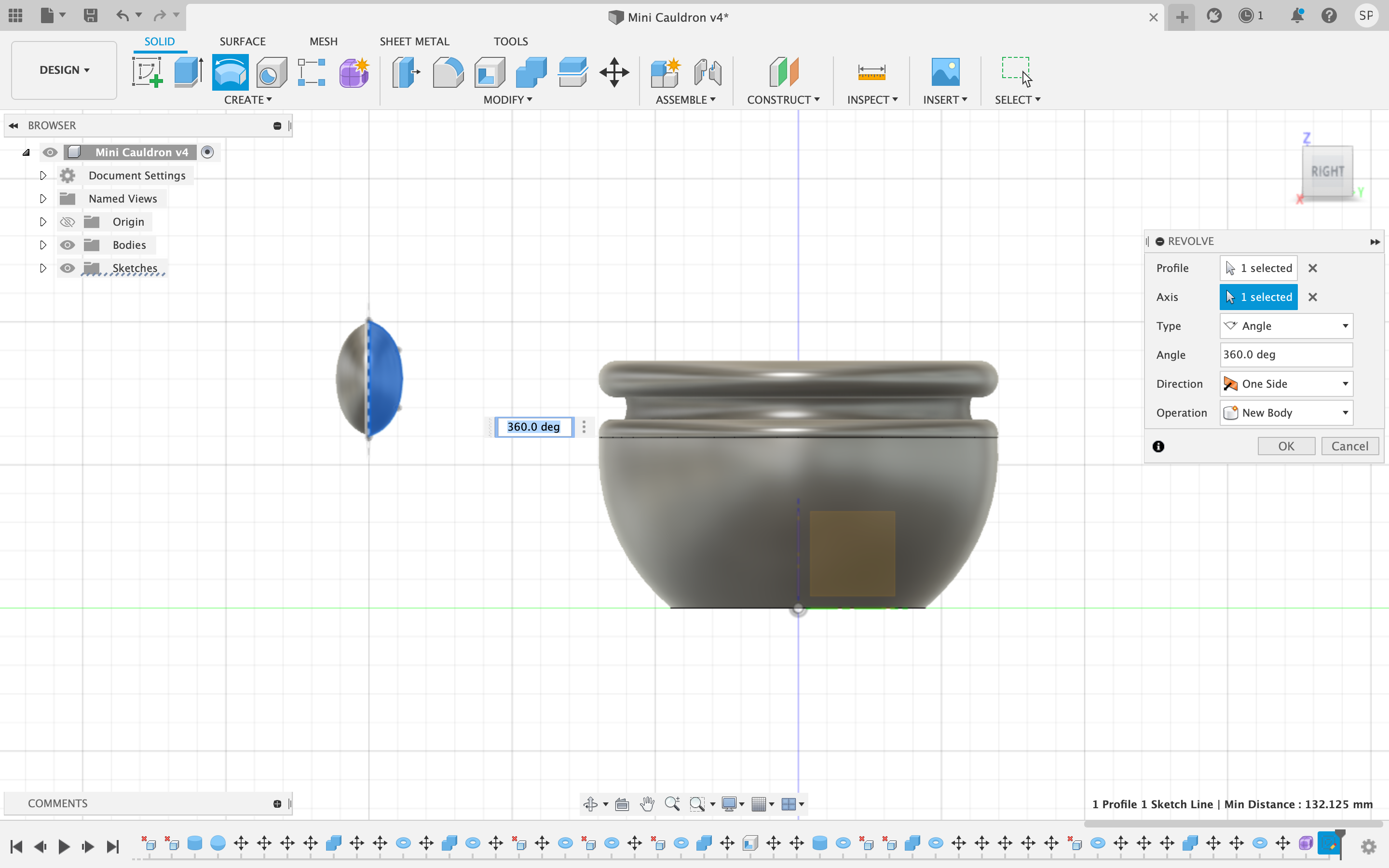The height and width of the screenshot is (868, 1389).
Task: Select the Extrude tool
Action: (x=188, y=72)
